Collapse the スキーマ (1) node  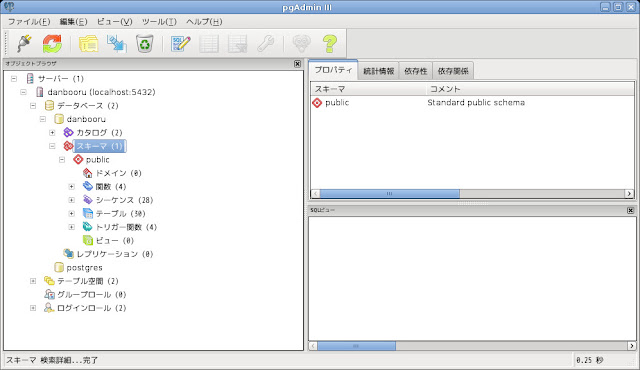[x=52, y=146]
